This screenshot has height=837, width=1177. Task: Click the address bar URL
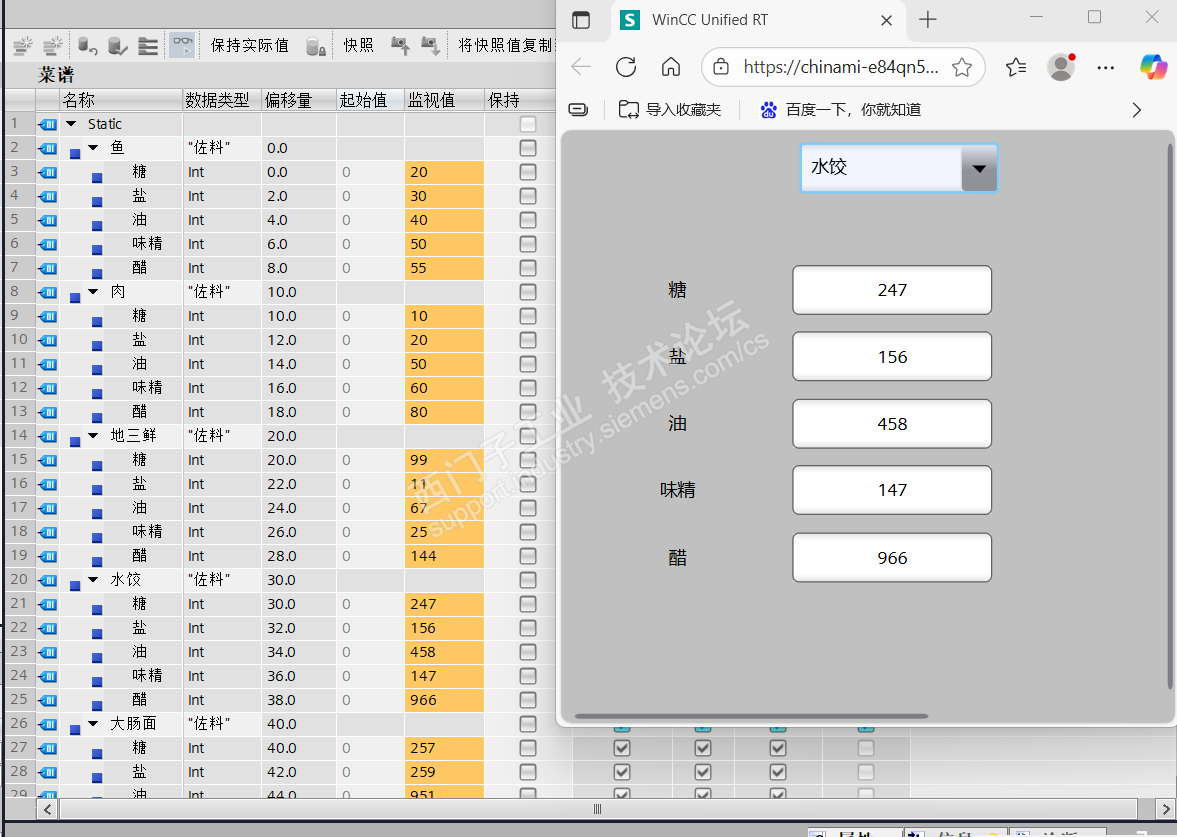(x=841, y=68)
